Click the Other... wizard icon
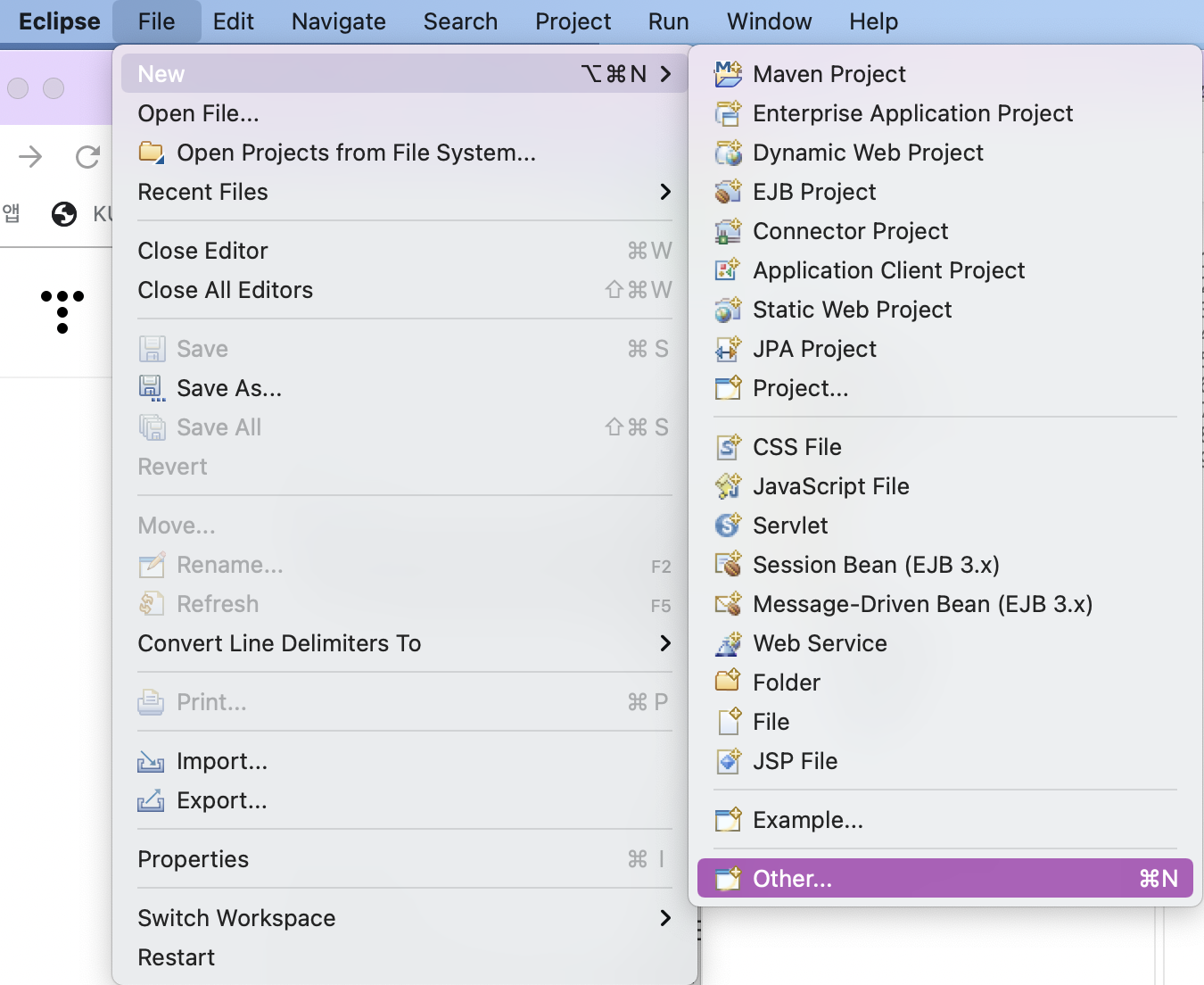 [x=728, y=879]
